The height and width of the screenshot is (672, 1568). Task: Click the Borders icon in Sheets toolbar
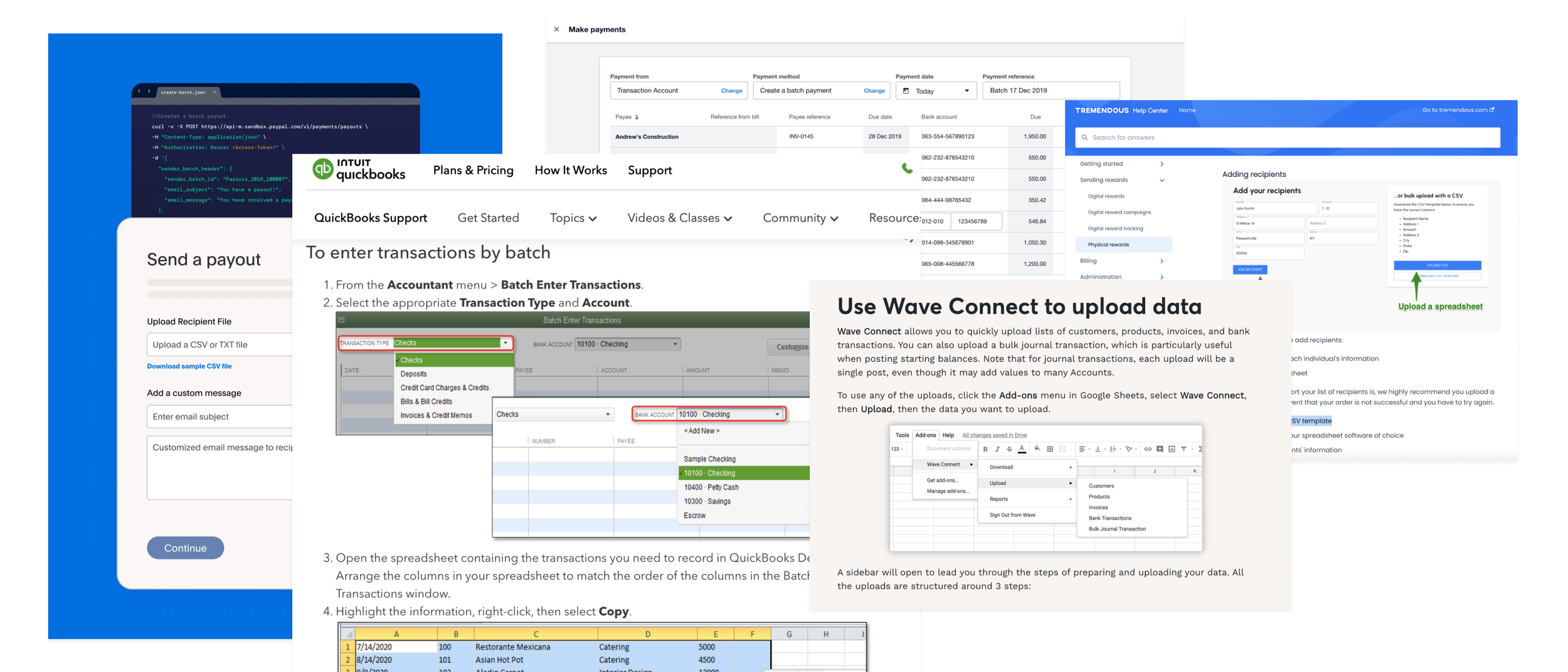click(x=1050, y=449)
